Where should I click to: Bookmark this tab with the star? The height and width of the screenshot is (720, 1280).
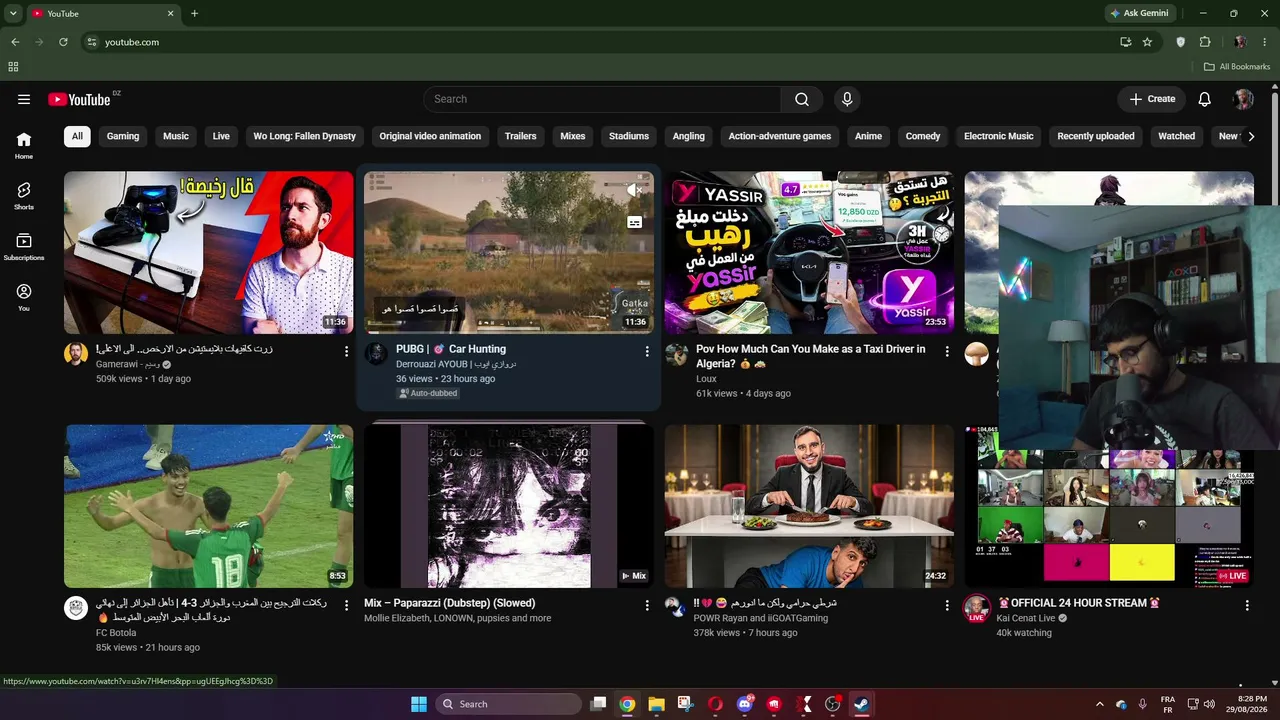1147,42
